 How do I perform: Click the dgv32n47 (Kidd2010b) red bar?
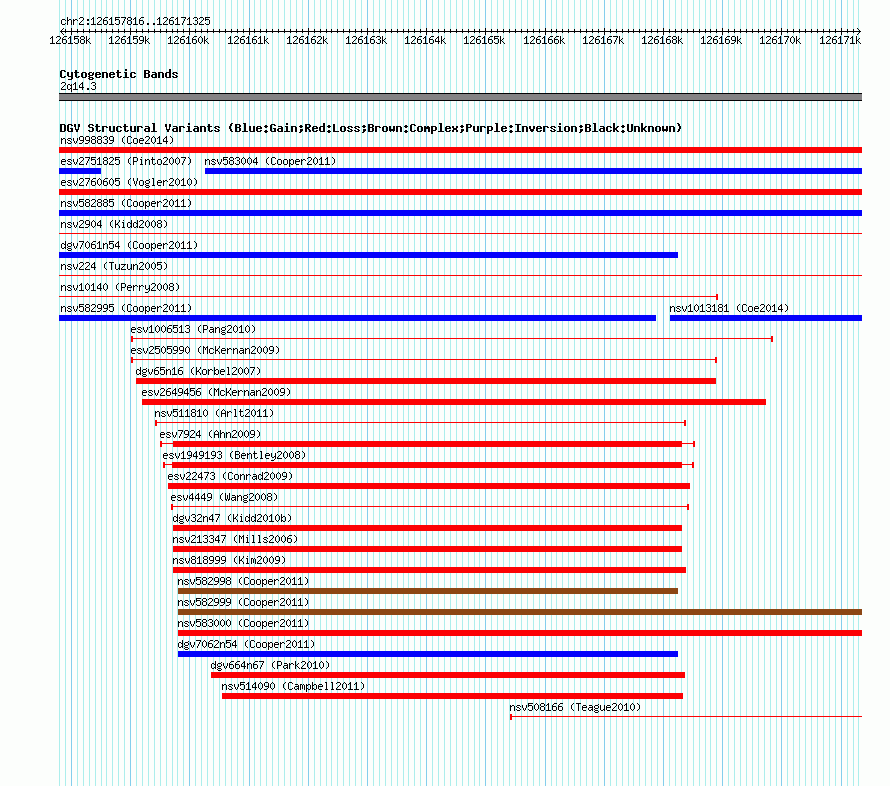(427, 528)
